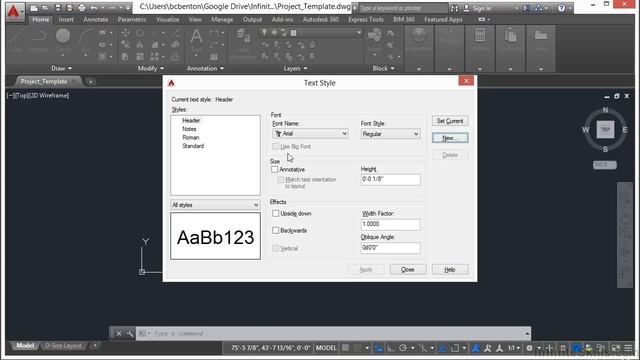Click the Oblique Angle input field

click(x=391, y=248)
